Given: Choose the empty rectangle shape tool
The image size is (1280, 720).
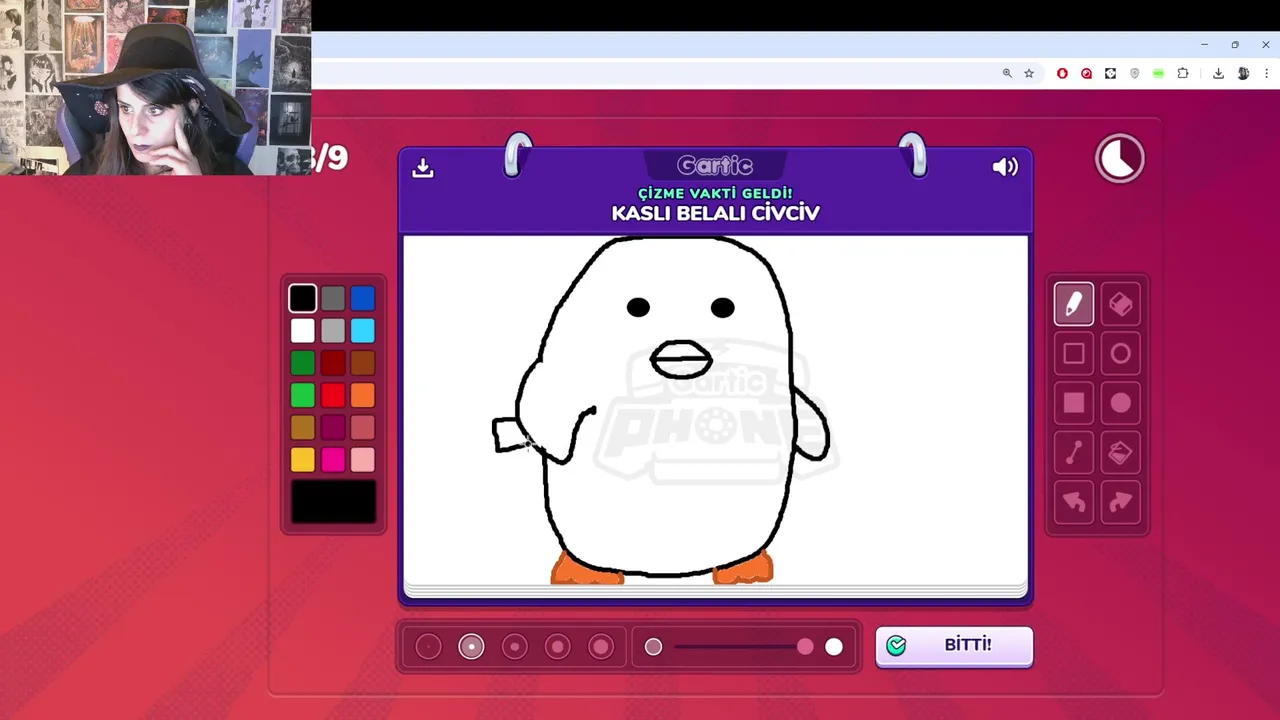Looking at the screenshot, I should 1074,353.
